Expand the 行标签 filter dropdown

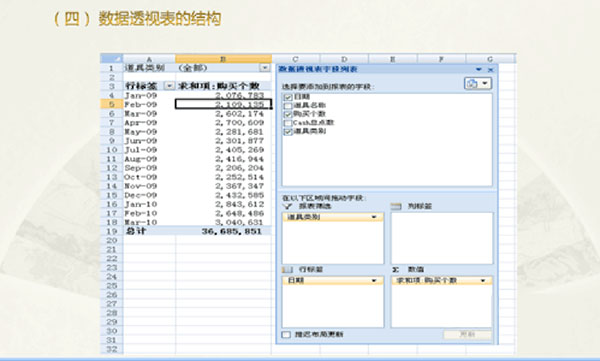click(169, 86)
